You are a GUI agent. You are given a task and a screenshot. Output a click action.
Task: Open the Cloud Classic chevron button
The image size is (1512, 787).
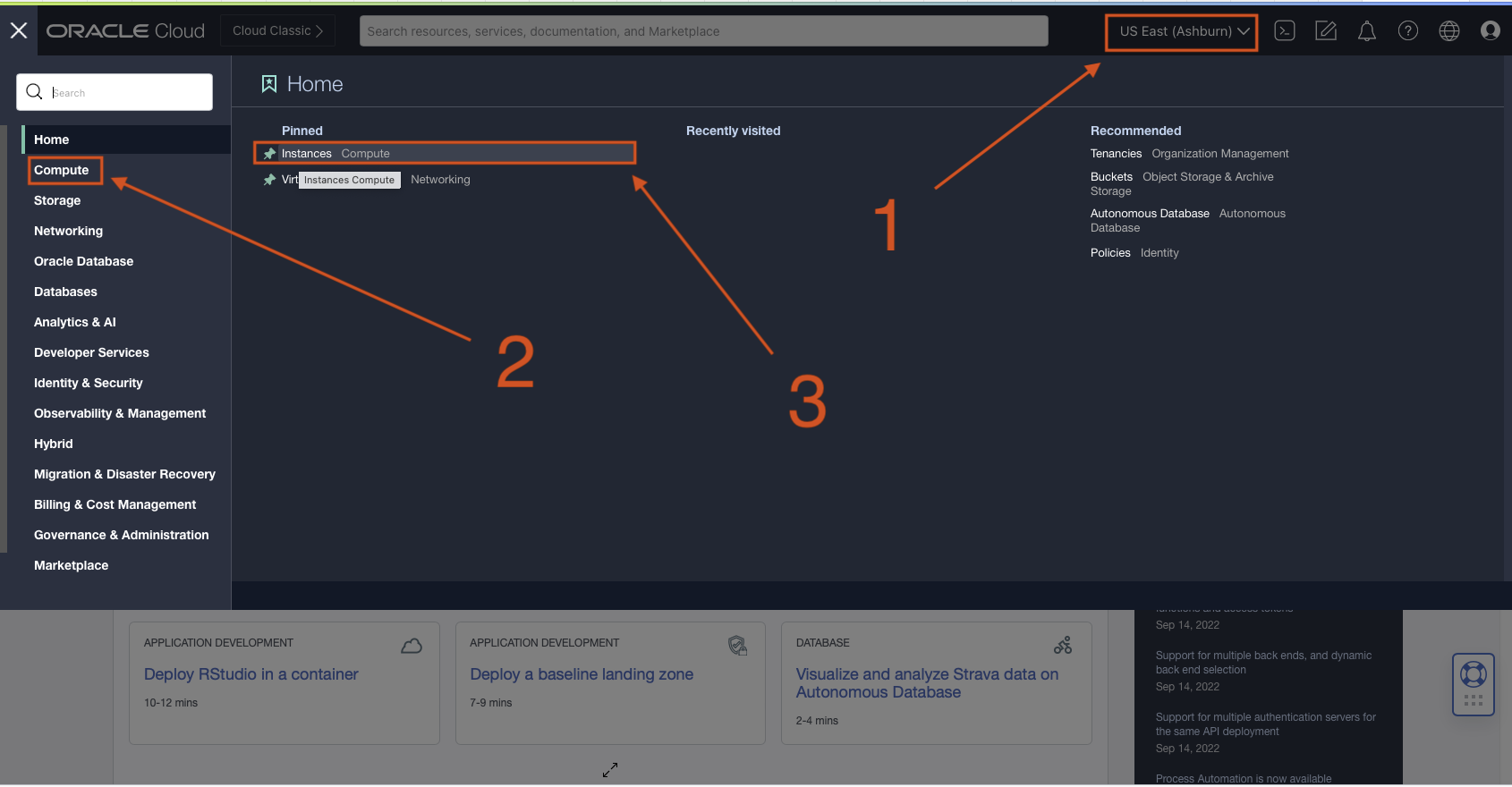[x=277, y=30]
